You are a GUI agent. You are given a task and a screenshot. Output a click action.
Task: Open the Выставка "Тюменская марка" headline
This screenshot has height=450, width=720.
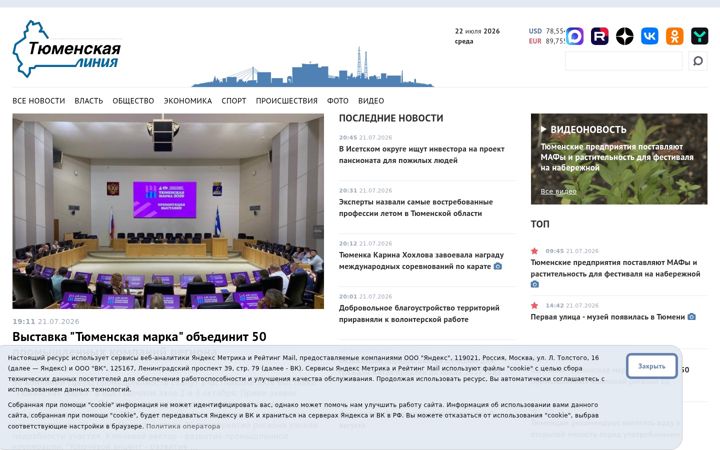(139, 337)
